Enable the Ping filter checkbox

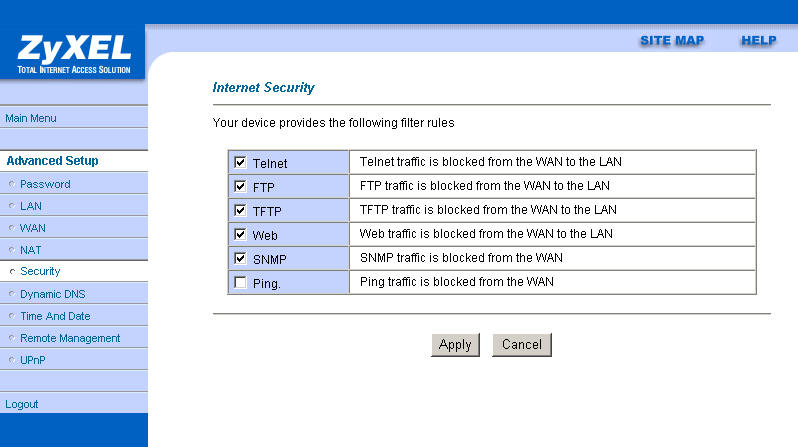tap(240, 283)
